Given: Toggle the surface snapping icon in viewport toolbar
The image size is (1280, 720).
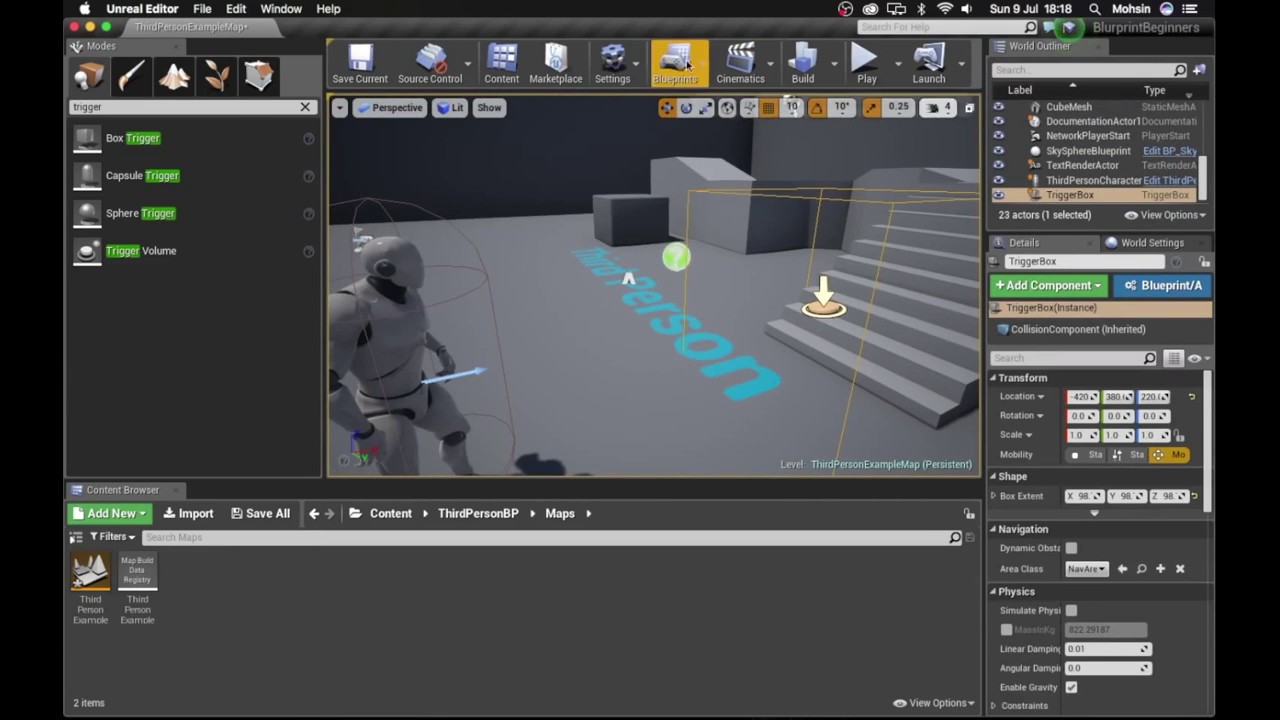Looking at the screenshot, I should coord(748,107).
